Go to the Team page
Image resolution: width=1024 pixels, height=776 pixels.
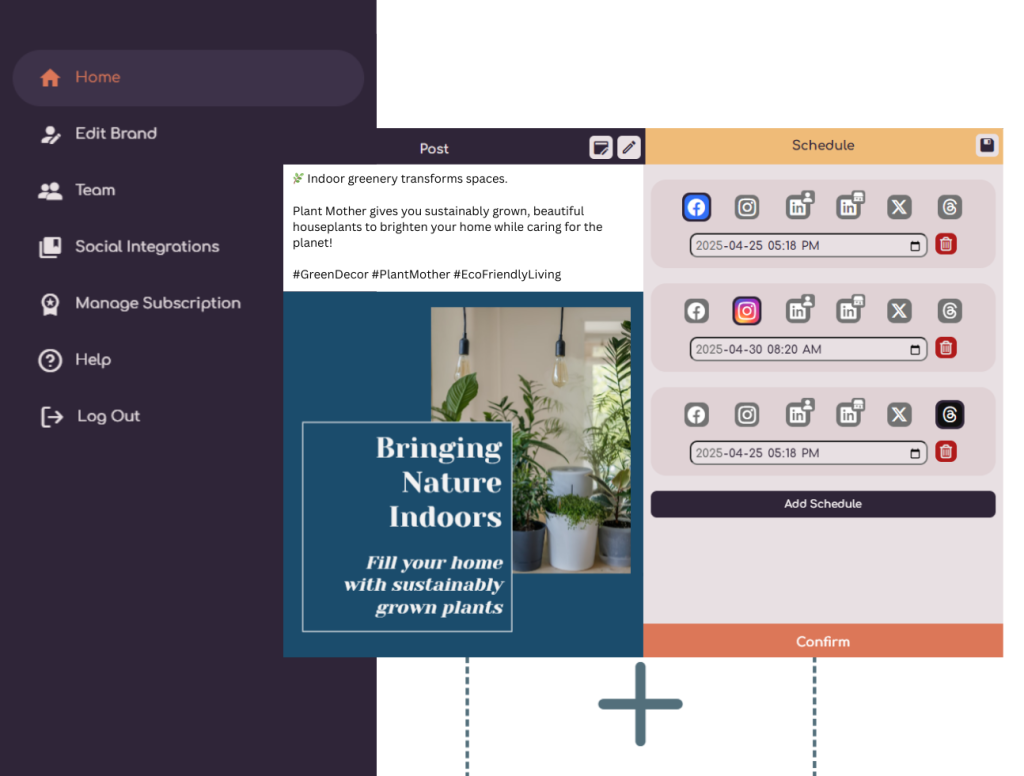click(95, 190)
